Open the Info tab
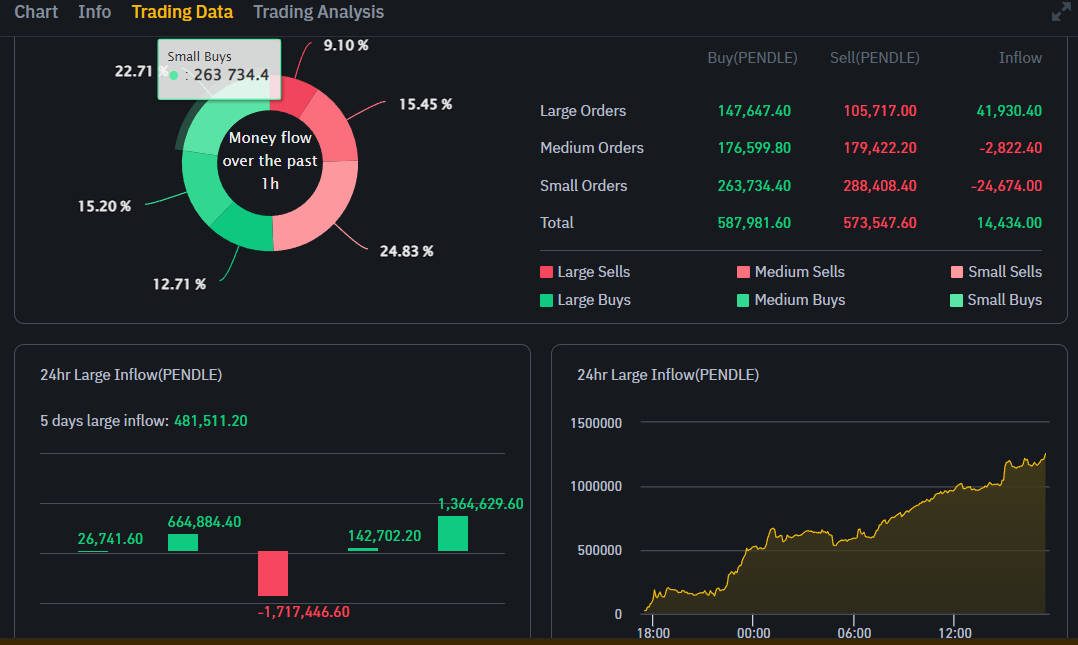This screenshot has width=1078, height=645. pyautogui.click(x=94, y=12)
